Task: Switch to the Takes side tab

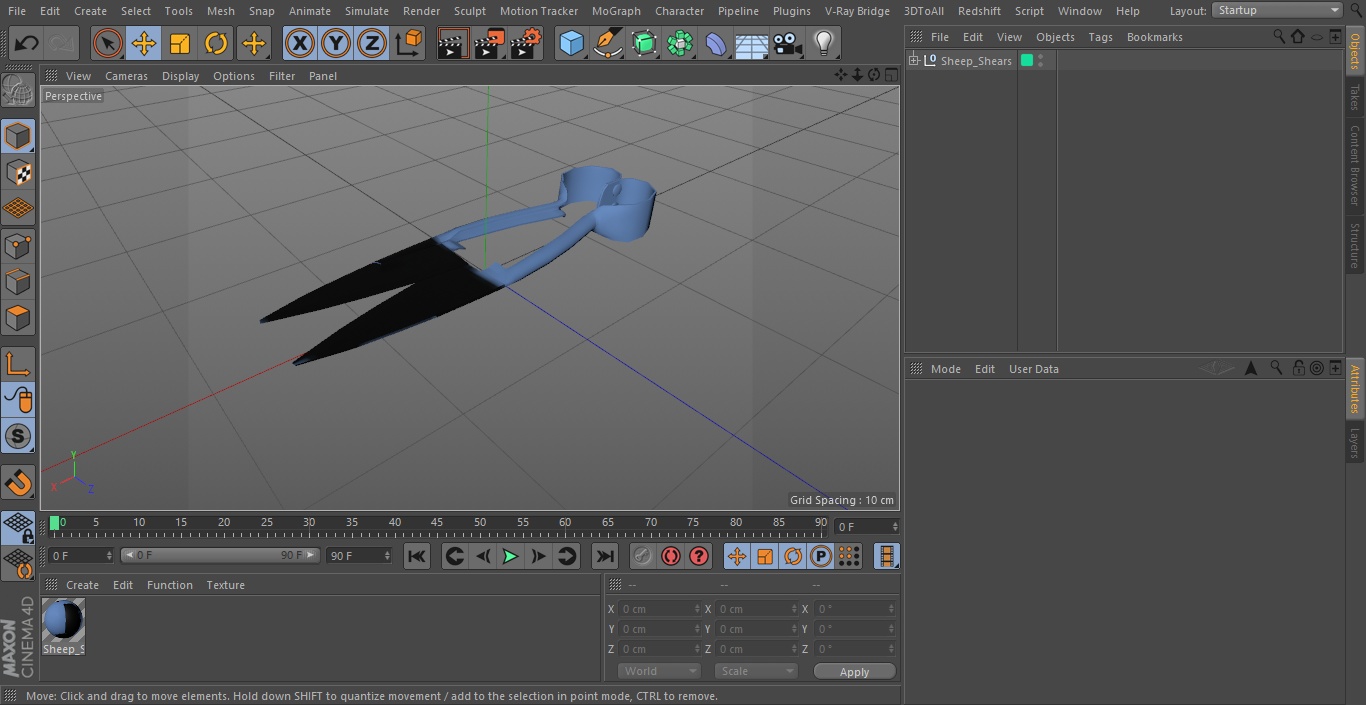Action: click(x=1355, y=97)
